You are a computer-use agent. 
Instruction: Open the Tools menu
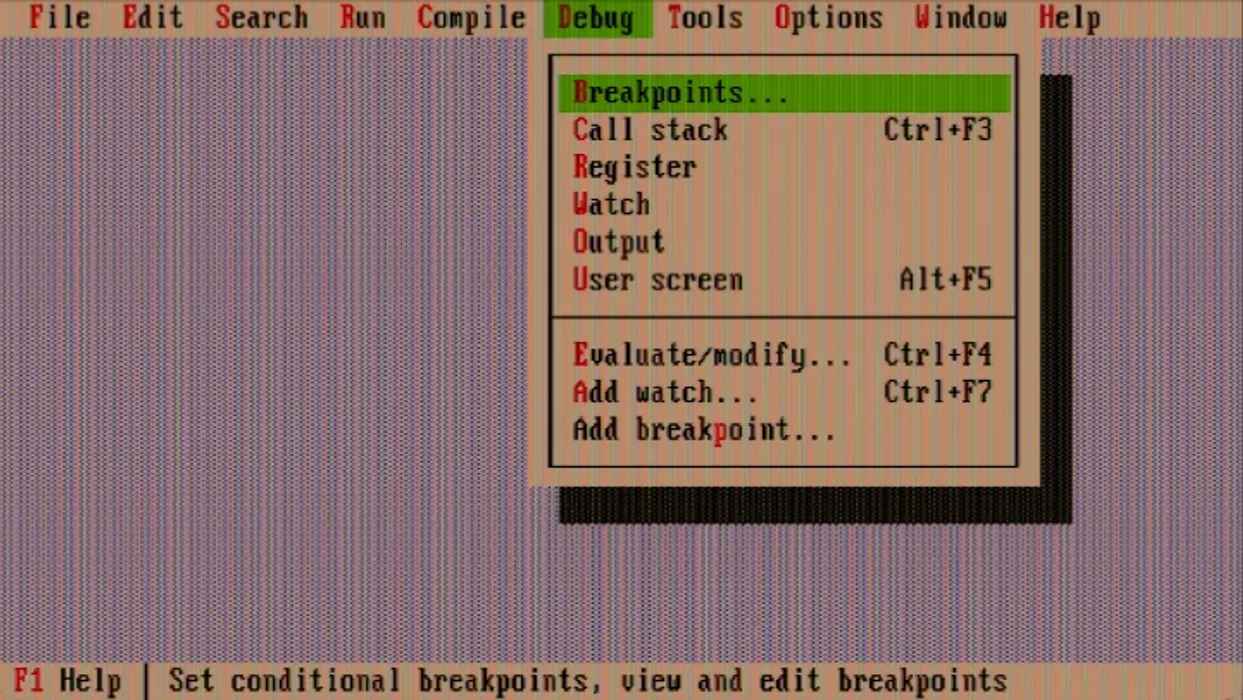pos(705,18)
